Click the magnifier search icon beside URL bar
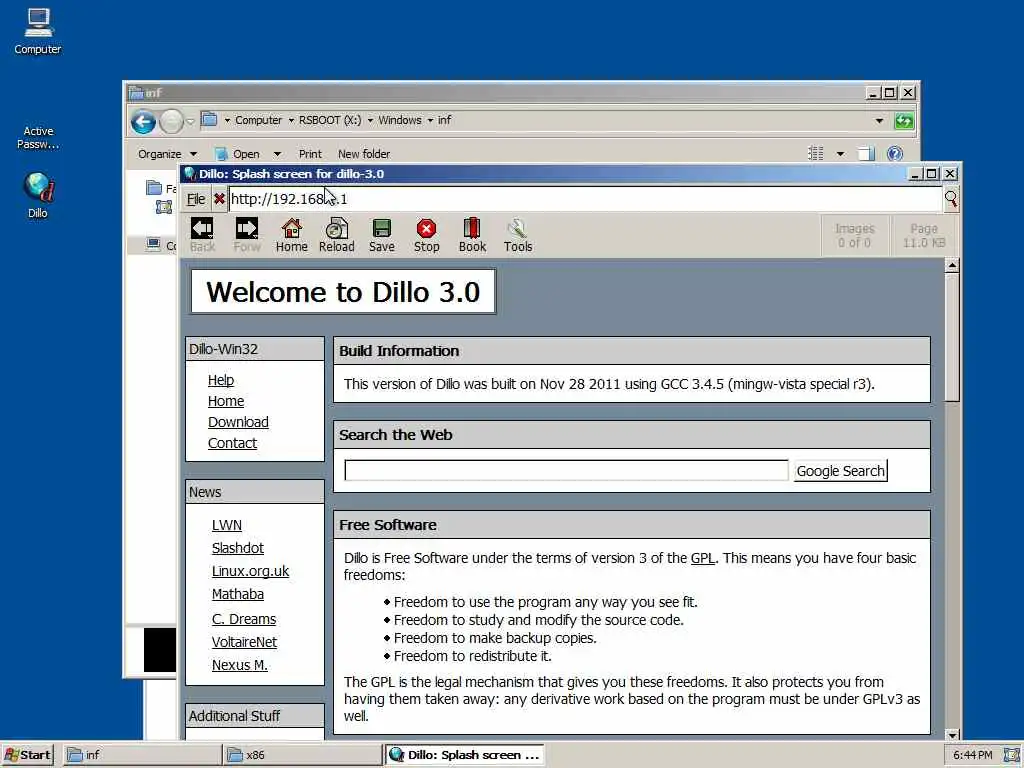 951,199
